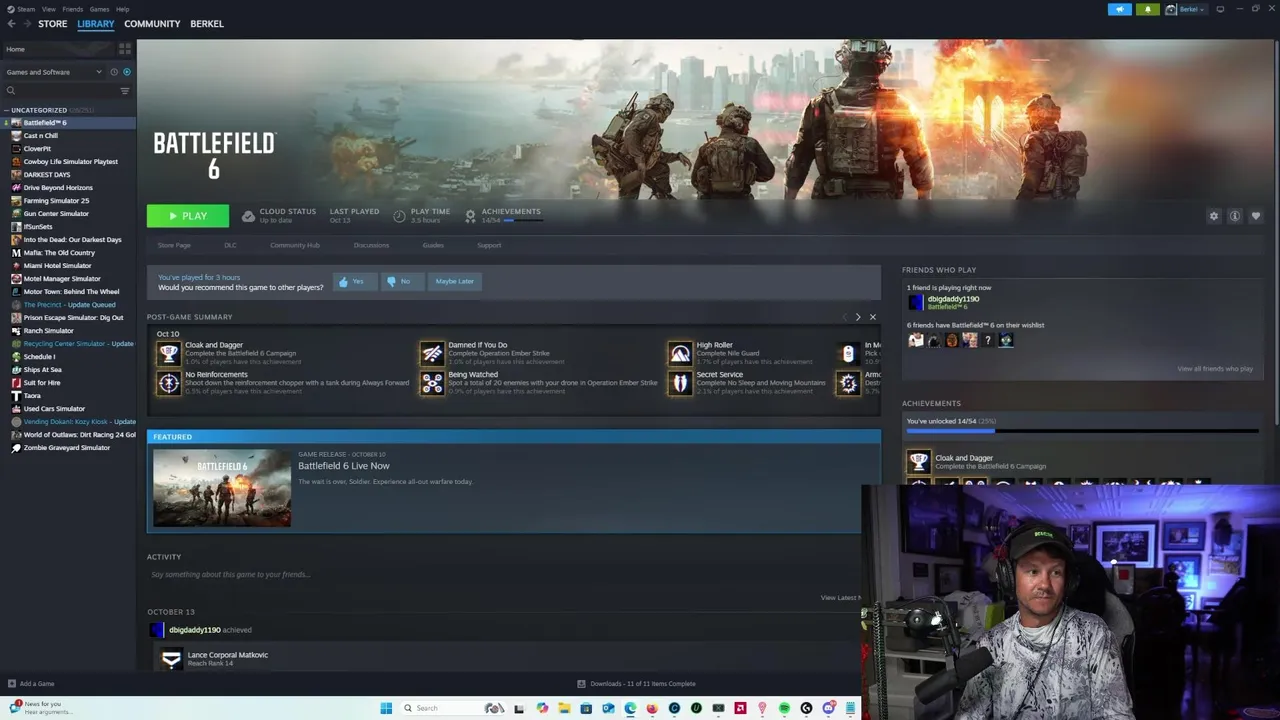This screenshot has height=720, width=1280.
Task: Open the View menu
Action: click(x=48, y=9)
